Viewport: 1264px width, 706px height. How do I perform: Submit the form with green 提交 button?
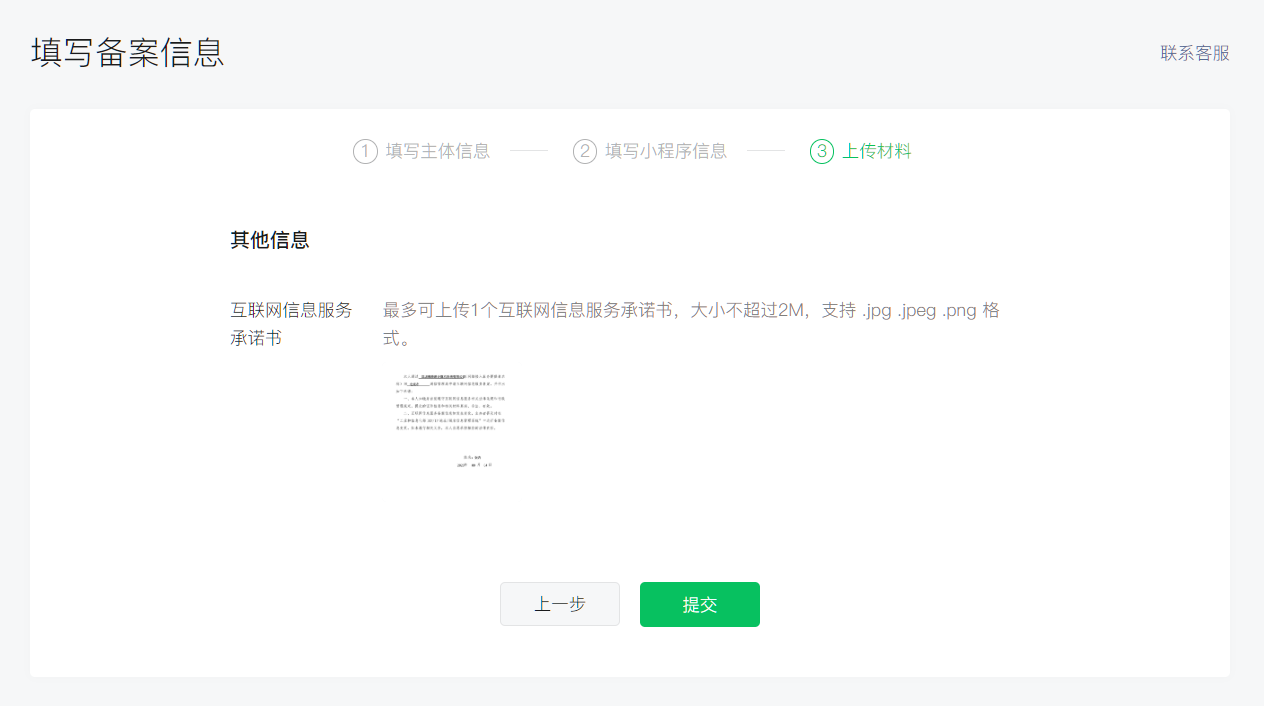pyautogui.click(x=699, y=604)
